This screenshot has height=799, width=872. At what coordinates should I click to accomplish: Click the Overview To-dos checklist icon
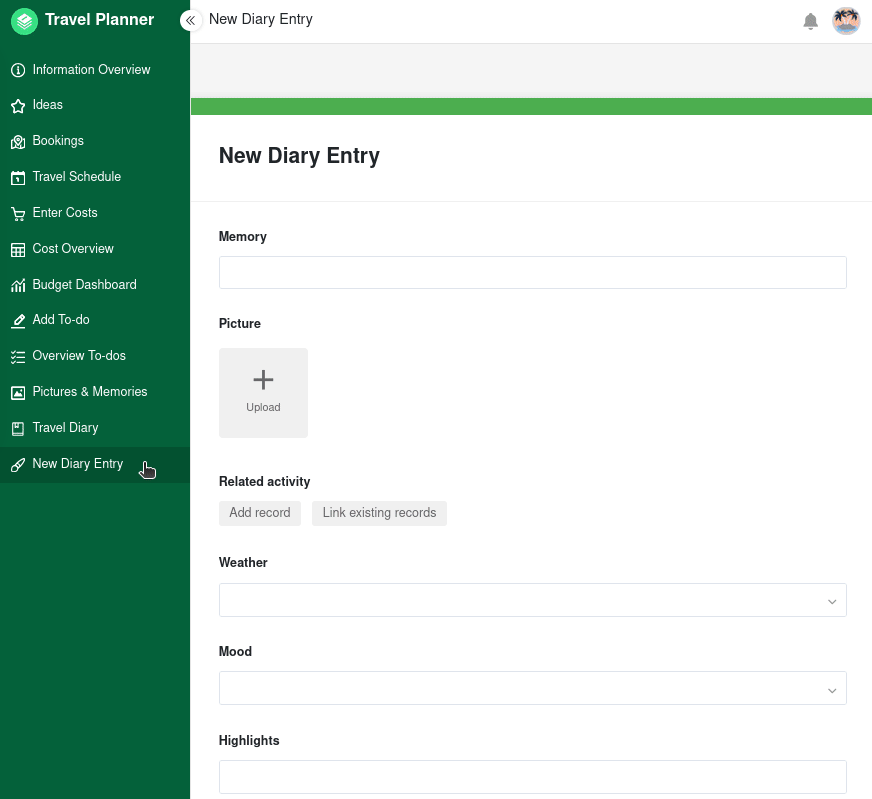click(x=18, y=357)
